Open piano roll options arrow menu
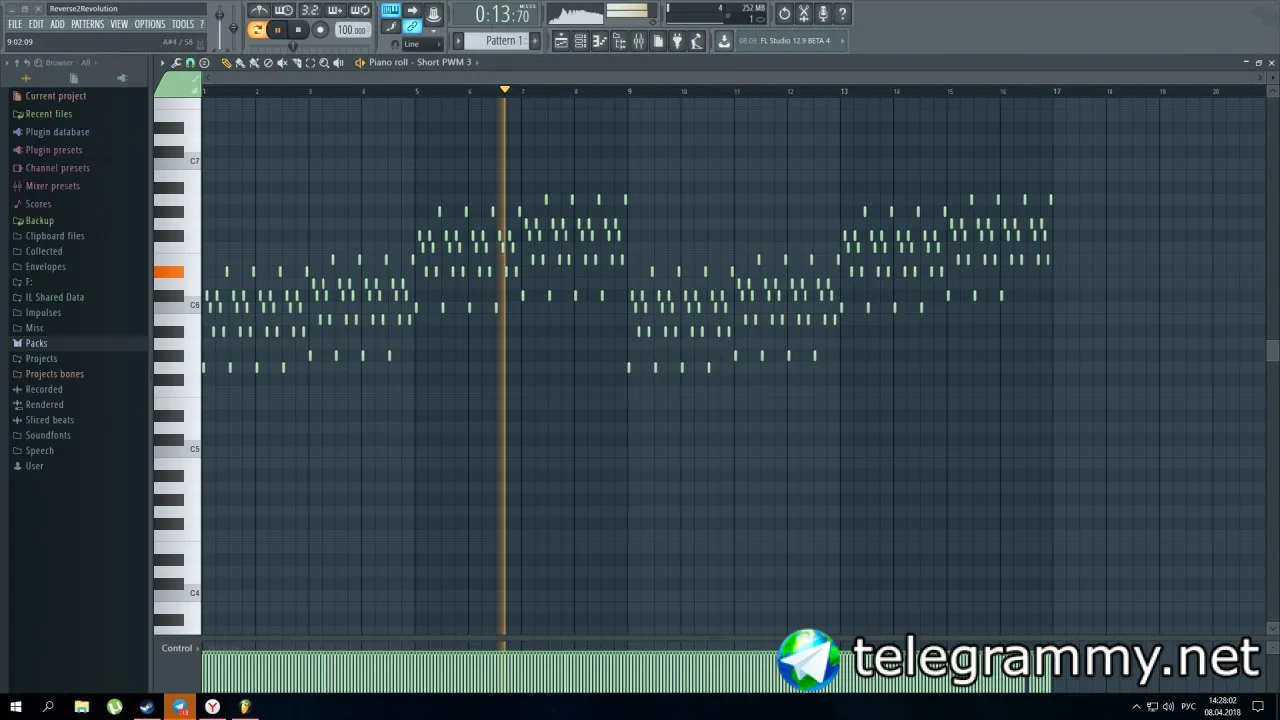Viewport: 1280px width, 720px height. [x=163, y=63]
